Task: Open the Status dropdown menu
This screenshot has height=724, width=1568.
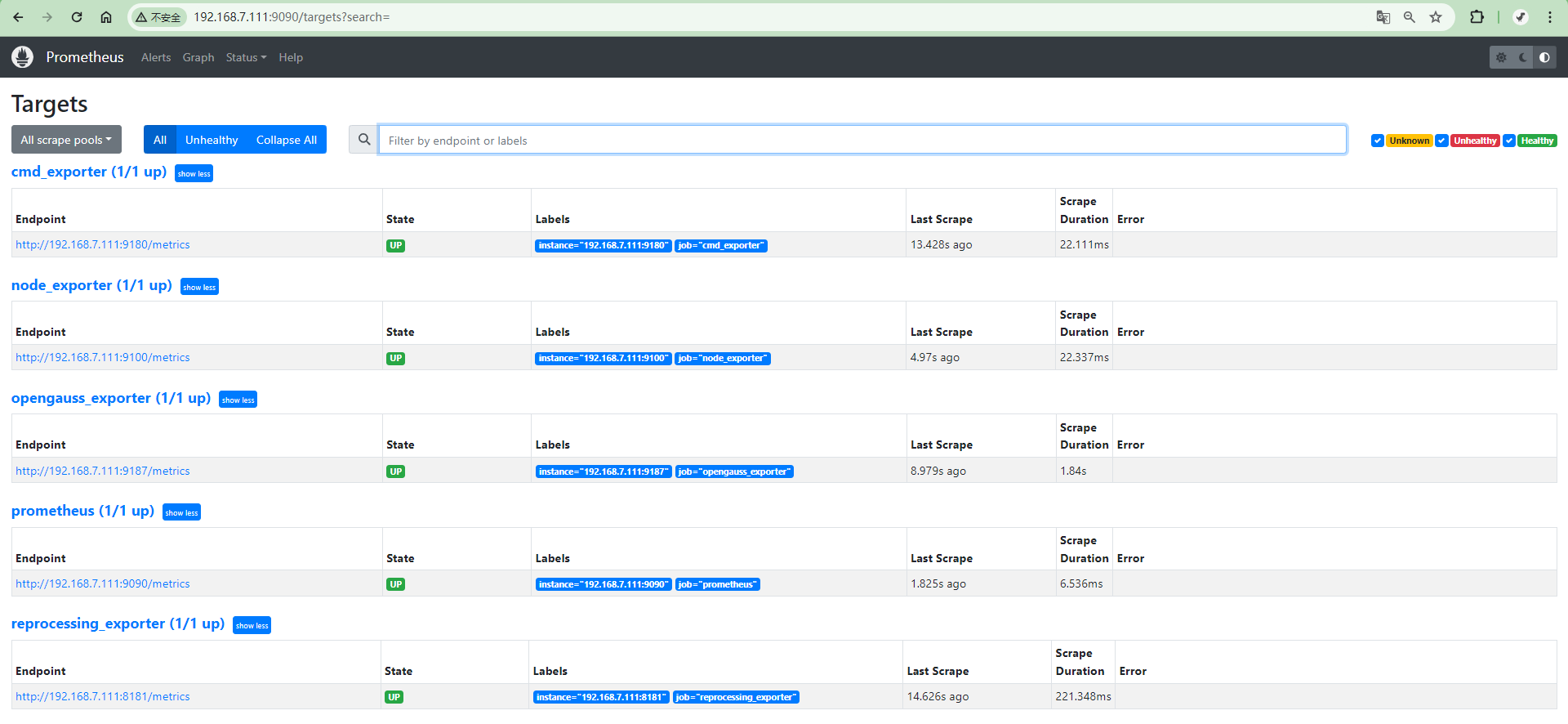Action: click(x=246, y=57)
